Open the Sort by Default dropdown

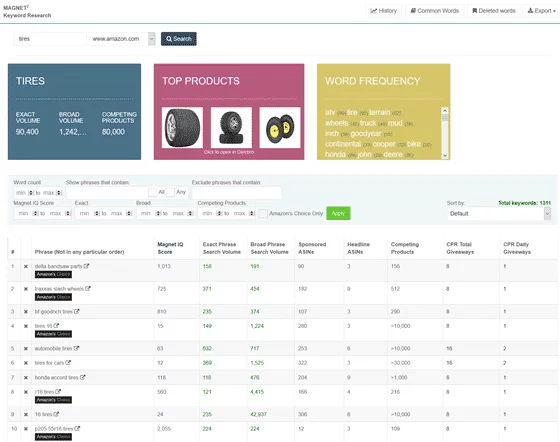point(499,214)
